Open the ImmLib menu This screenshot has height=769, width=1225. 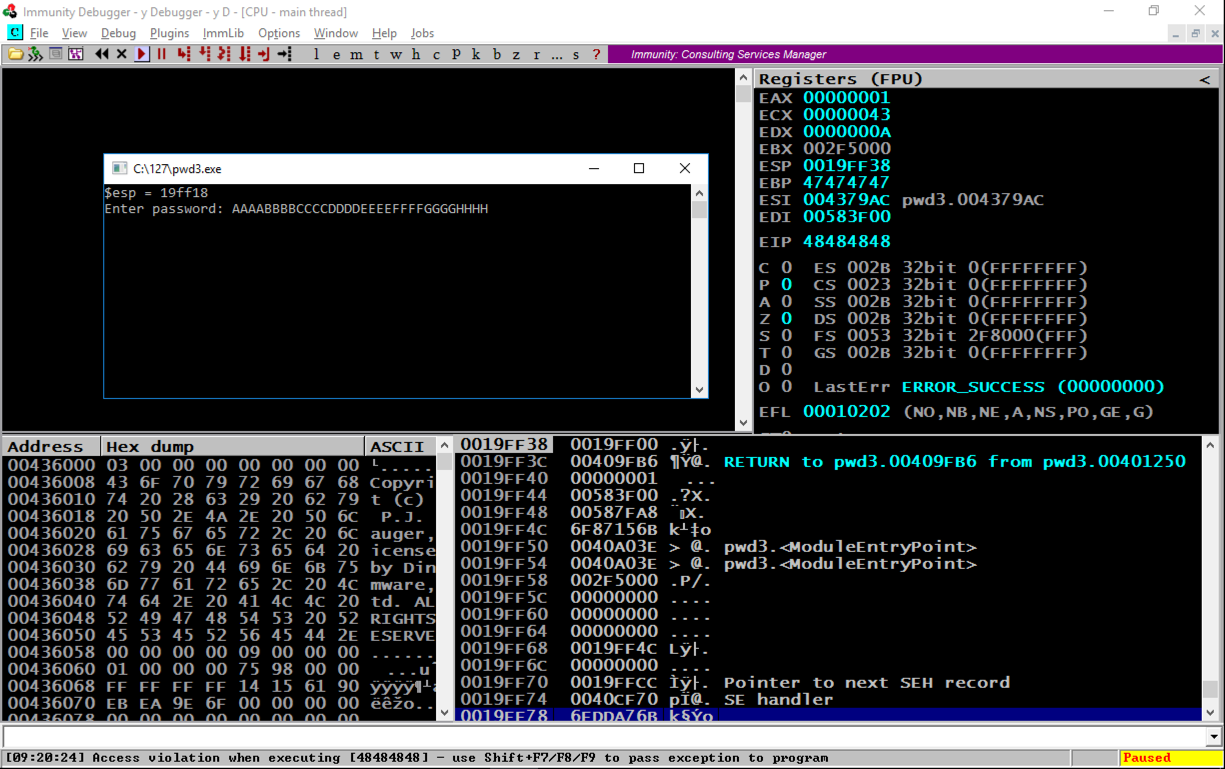click(x=223, y=33)
